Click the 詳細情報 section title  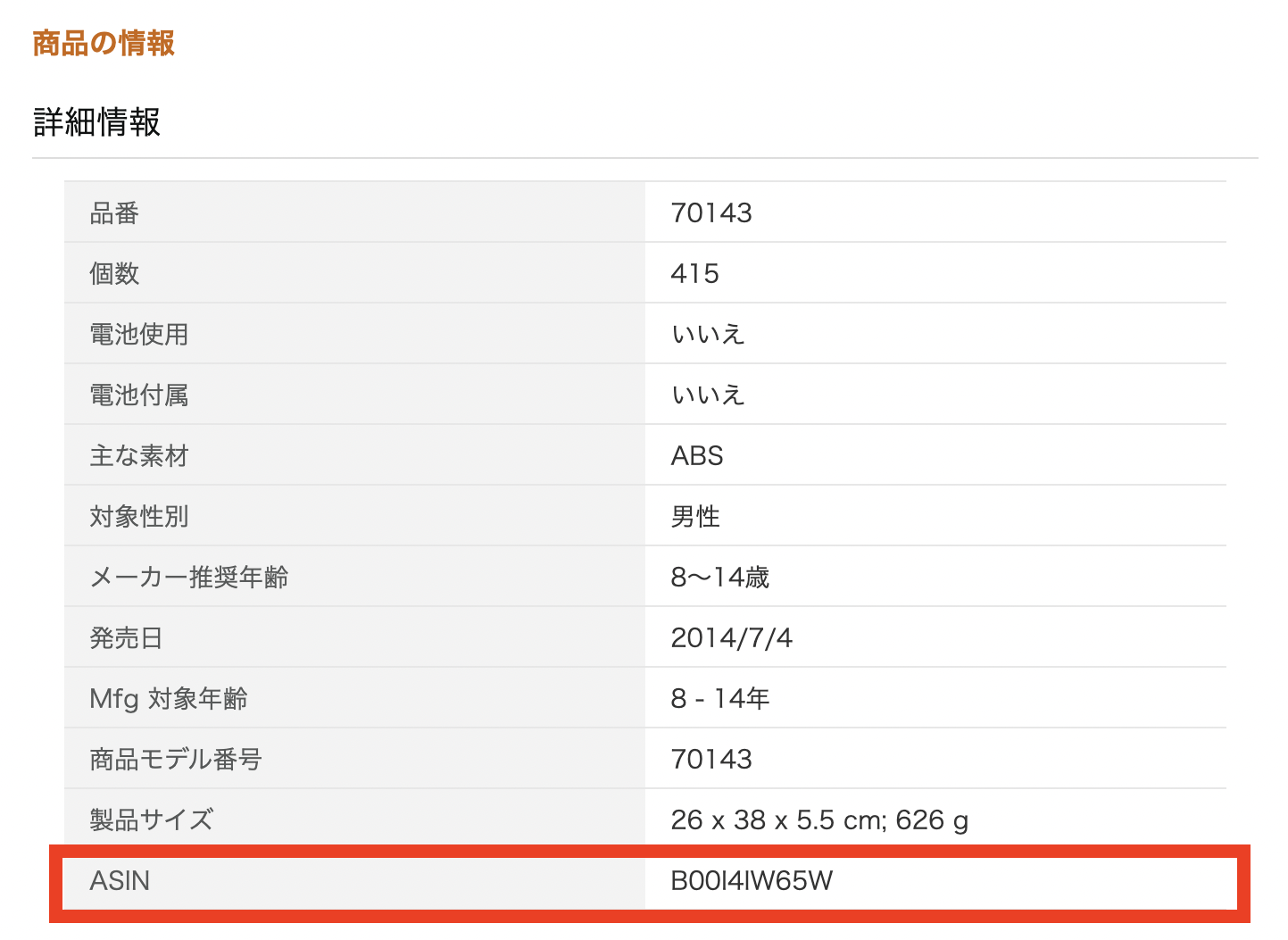(96, 121)
